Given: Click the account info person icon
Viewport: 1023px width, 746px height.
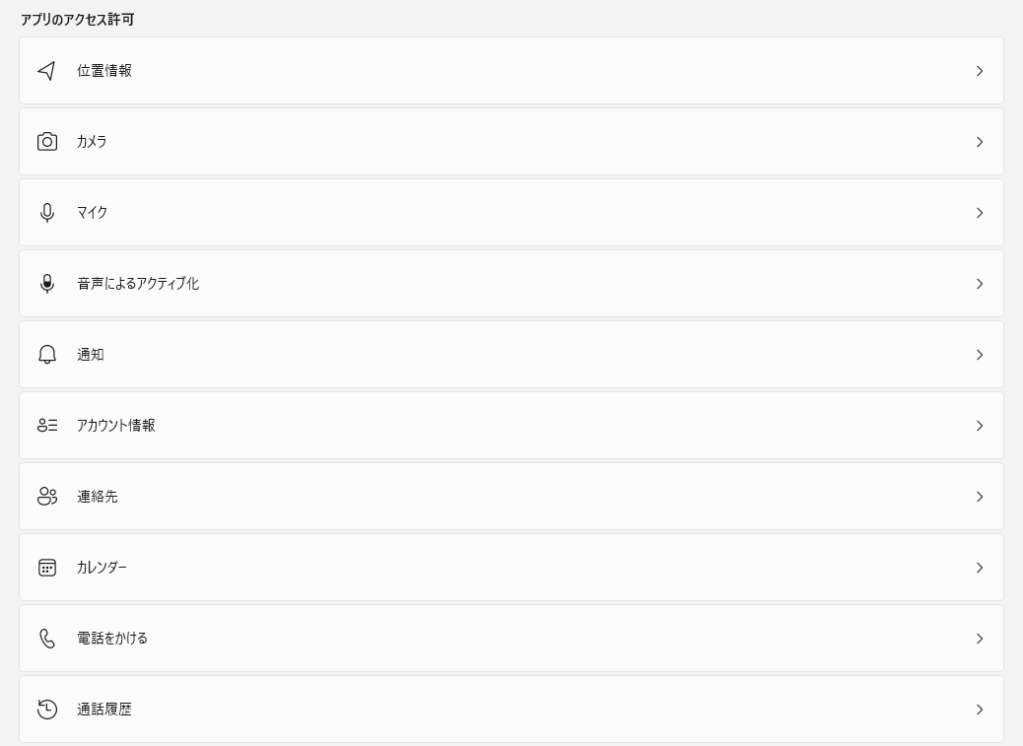Looking at the screenshot, I should [46, 426].
